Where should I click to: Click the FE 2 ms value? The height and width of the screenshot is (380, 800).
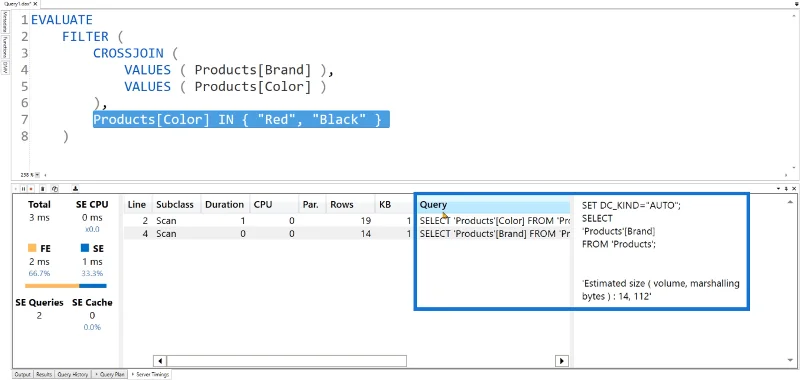tap(39, 262)
